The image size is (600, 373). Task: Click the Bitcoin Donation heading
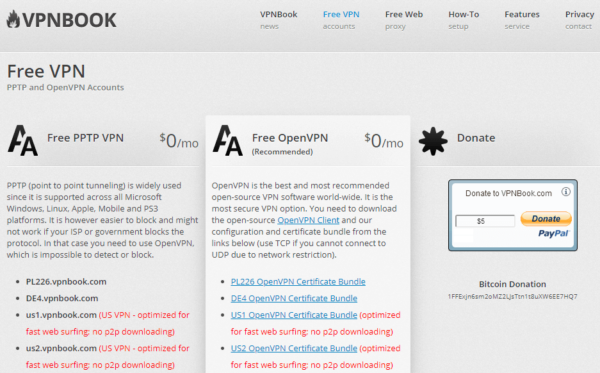512,284
